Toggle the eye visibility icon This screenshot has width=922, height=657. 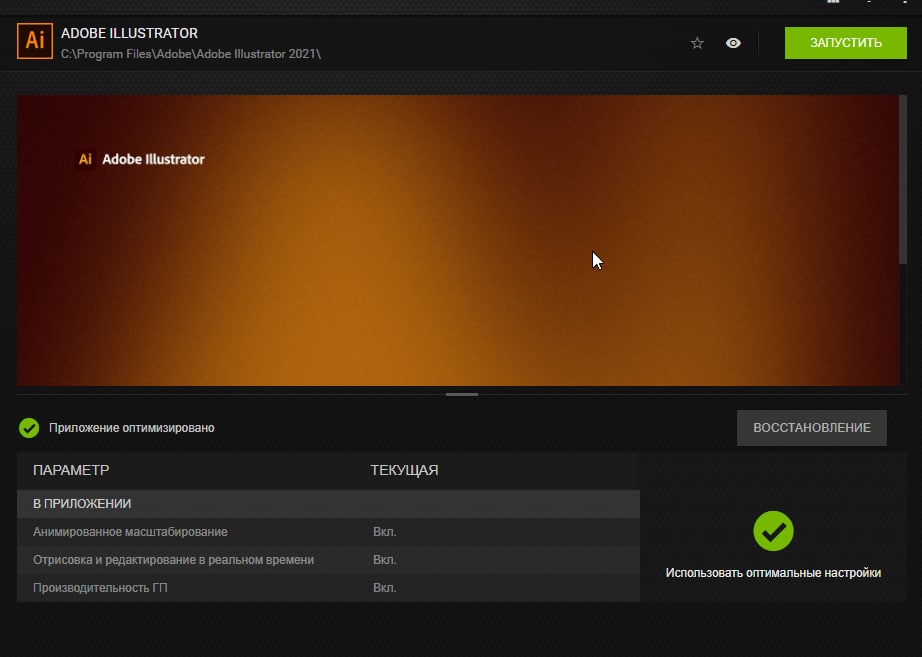coord(733,43)
